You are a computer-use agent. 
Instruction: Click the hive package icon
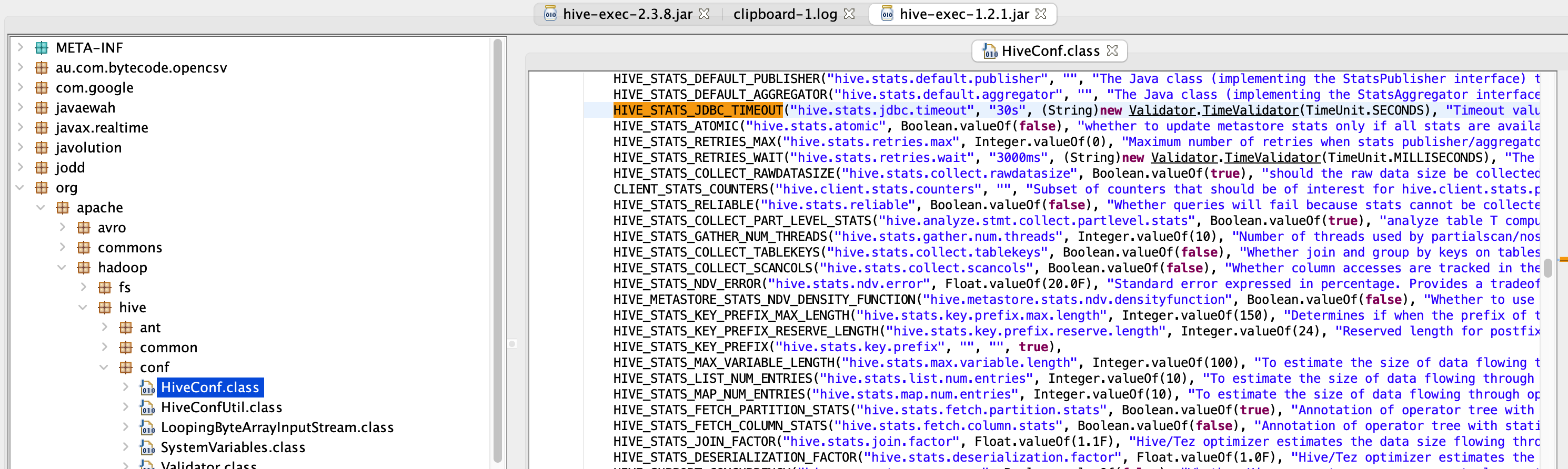105,307
